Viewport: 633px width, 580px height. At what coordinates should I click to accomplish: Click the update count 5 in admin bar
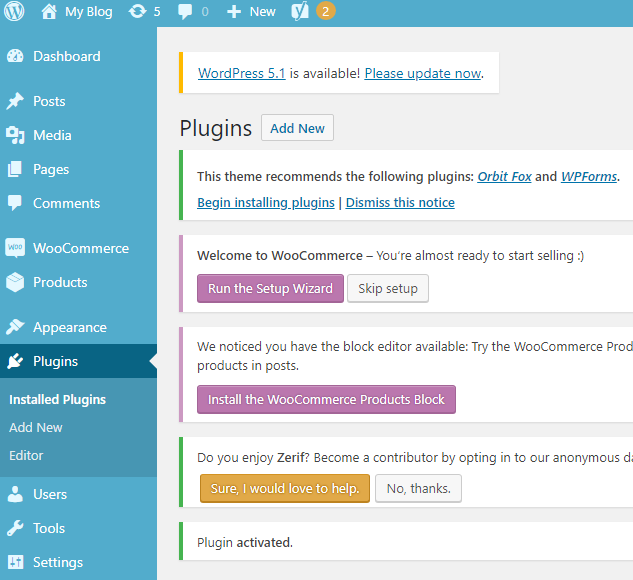(157, 12)
